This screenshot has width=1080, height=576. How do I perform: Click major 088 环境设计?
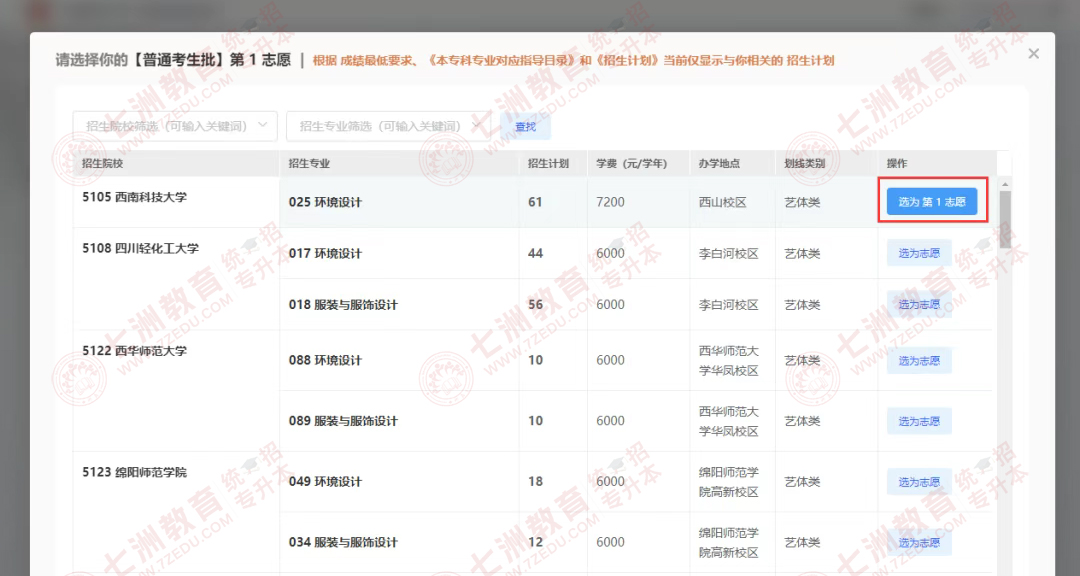tap(325, 360)
